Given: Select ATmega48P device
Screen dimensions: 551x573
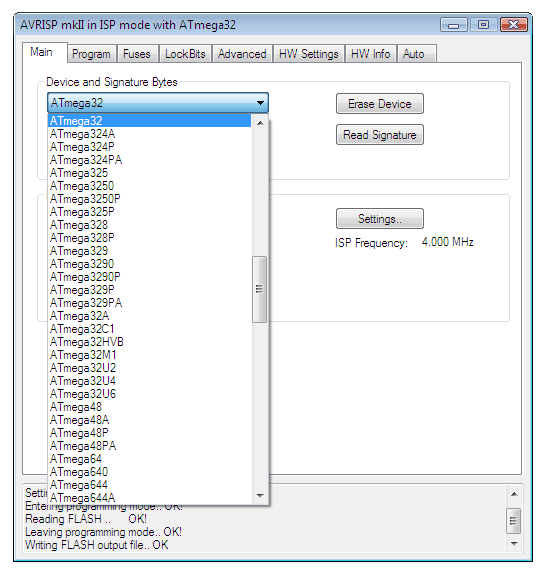Looking at the screenshot, I should pos(149,433).
